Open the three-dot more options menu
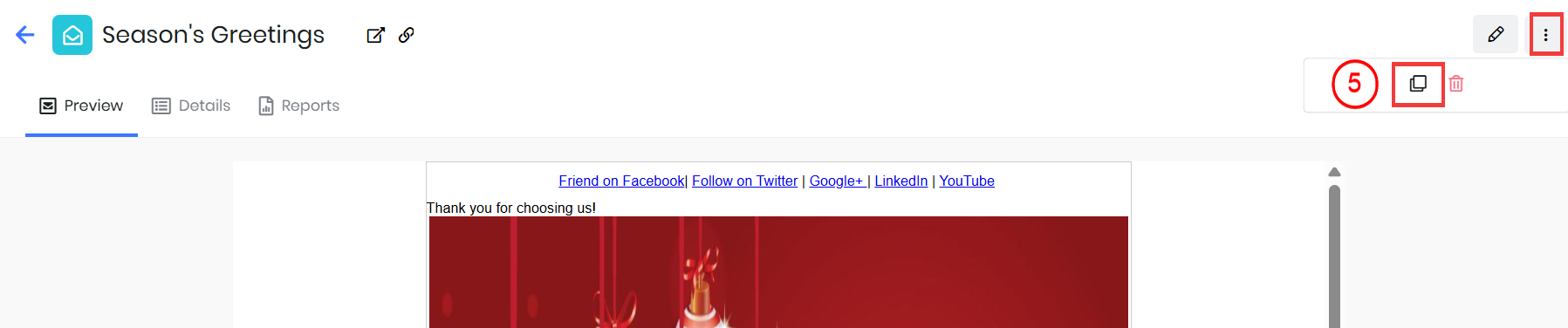1568x328 pixels. click(1545, 35)
